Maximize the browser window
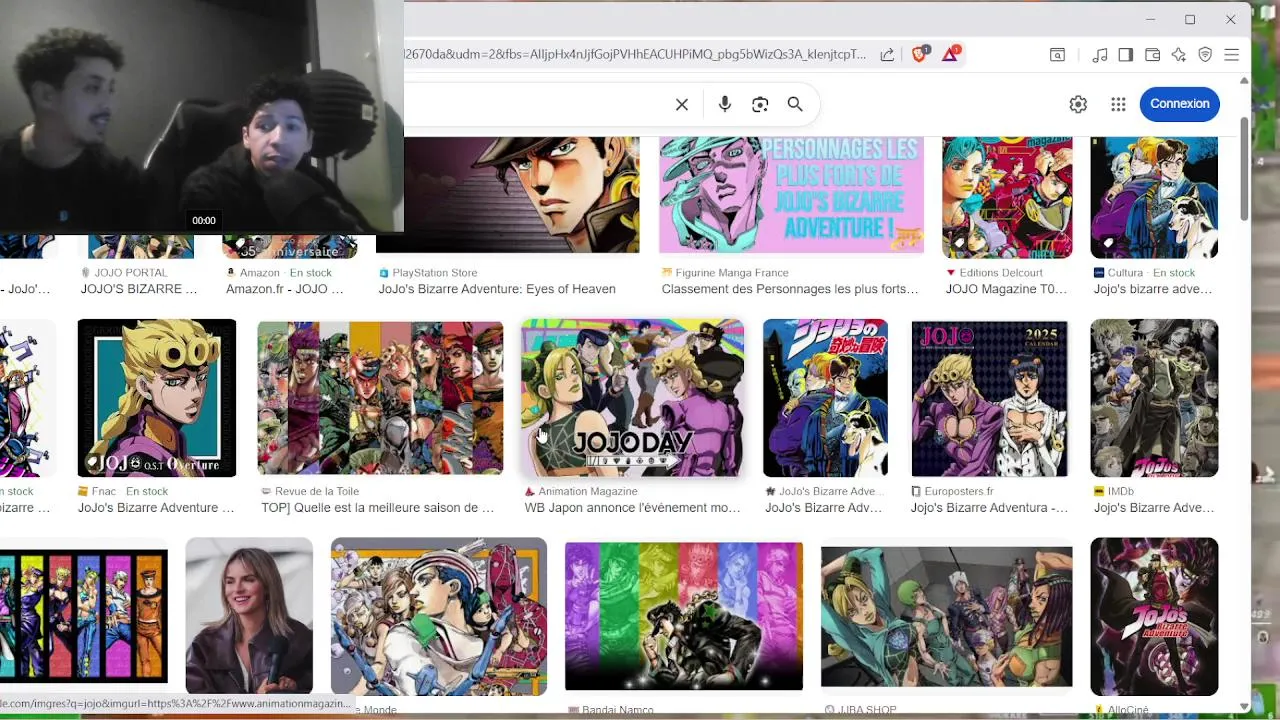1280x720 pixels. [x=1190, y=19]
